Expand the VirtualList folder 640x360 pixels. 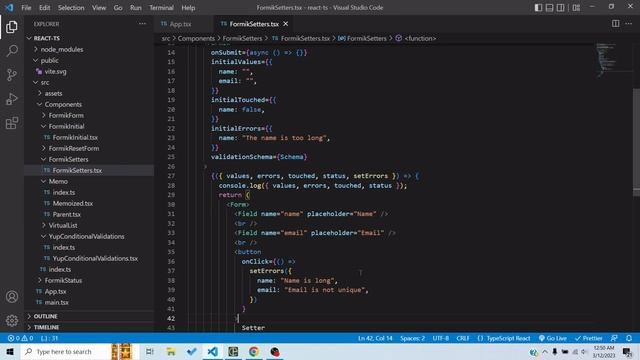[89, 225]
